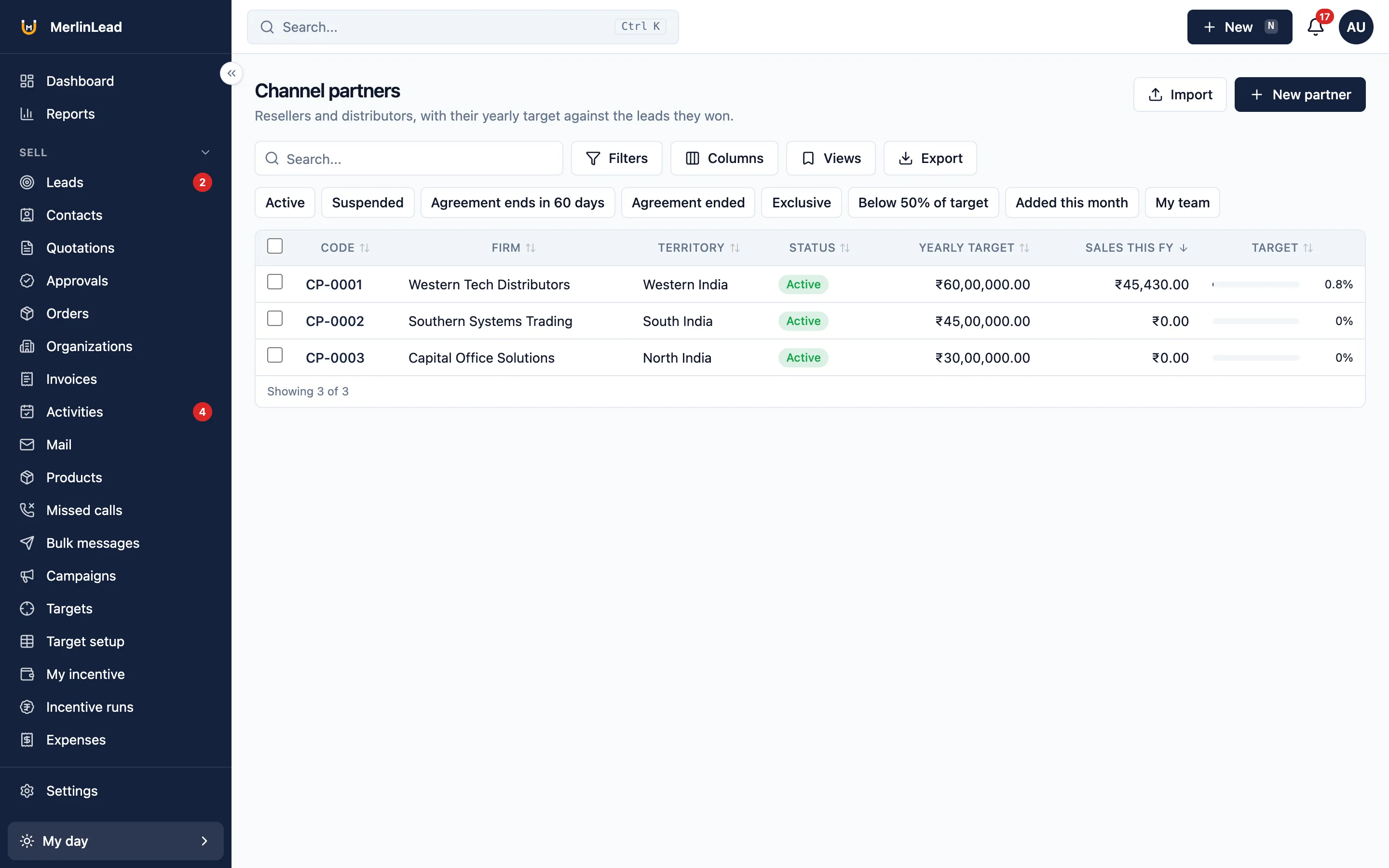Click the Bulk messages paper-plane icon
The width and height of the screenshot is (1389, 868).
[x=27, y=542]
